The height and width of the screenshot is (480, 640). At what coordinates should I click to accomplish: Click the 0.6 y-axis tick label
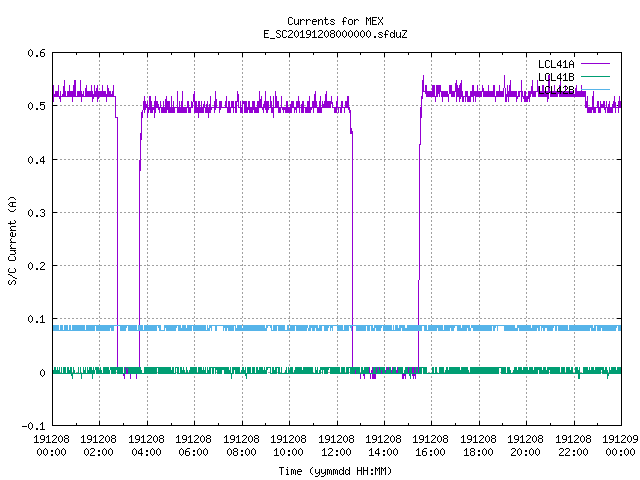[x=36, y=53]
